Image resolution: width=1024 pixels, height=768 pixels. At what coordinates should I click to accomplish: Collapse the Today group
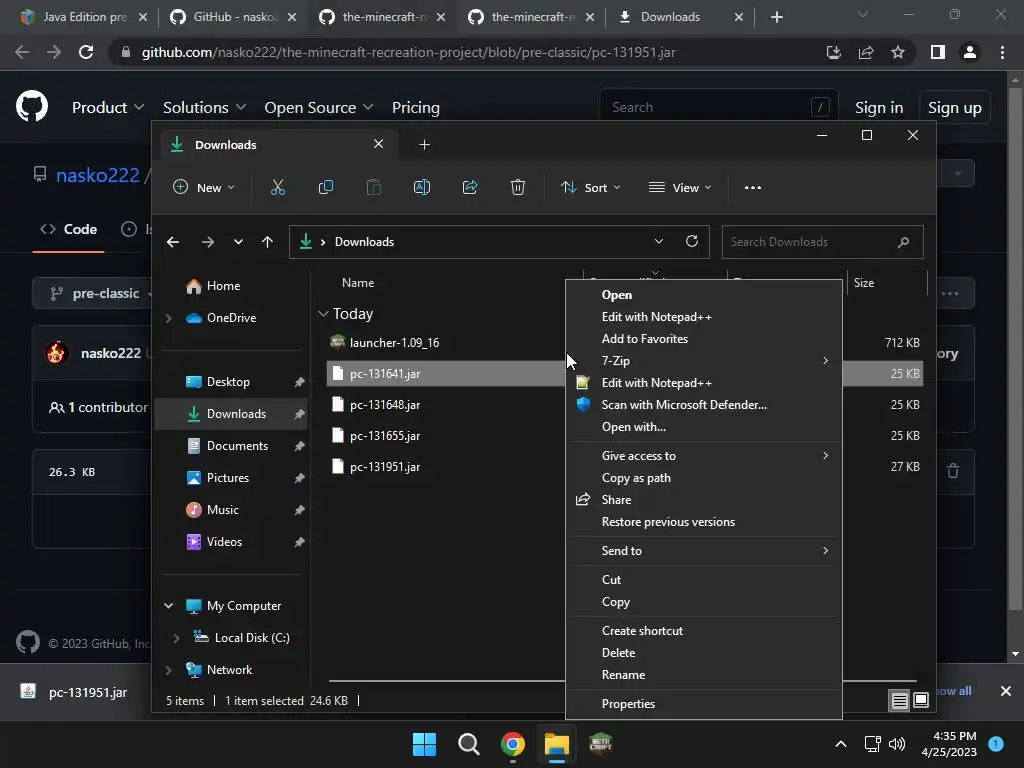[323, 314]
